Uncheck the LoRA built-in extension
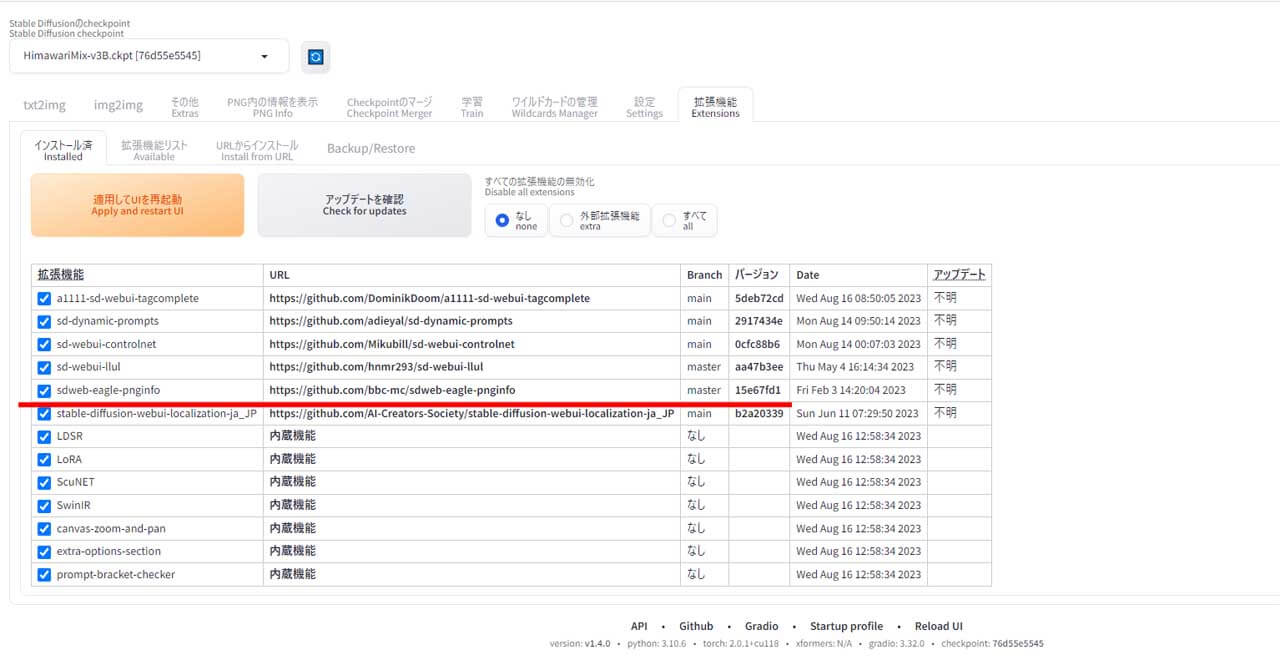This screenshot has height=670, width=1280. tap(44, 459)
